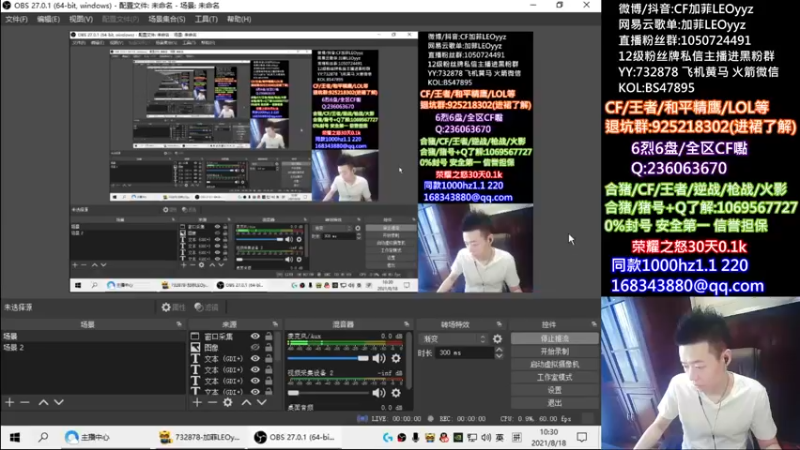Open source properties (属性) gear button
This screenshot has height=450, width=800.
(x=173, y=307)
